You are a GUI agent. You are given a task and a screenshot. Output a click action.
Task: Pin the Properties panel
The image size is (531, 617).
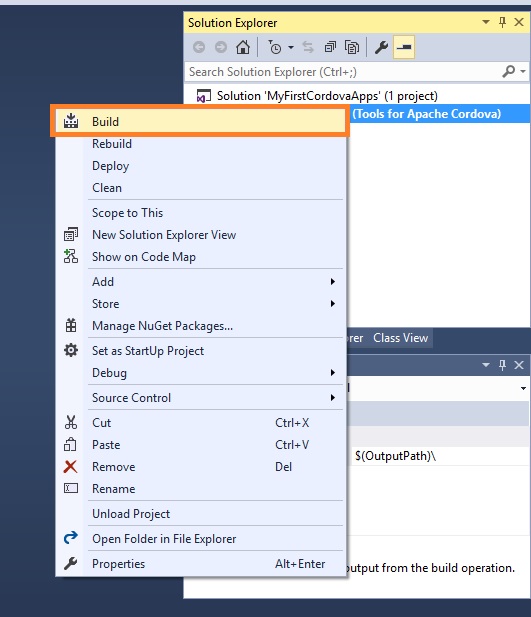502,365
